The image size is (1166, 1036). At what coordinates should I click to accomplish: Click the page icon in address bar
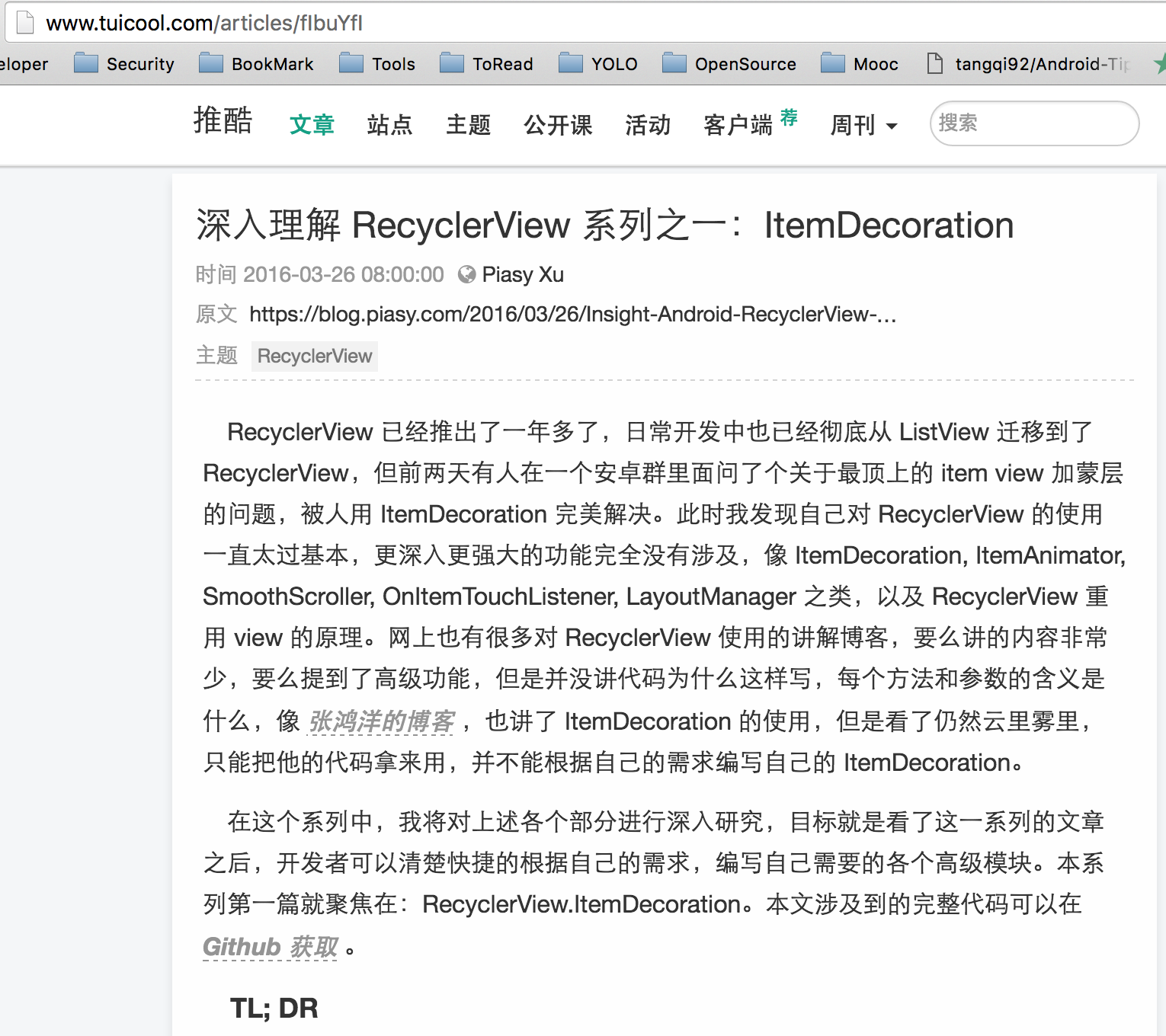coord(25,23)
